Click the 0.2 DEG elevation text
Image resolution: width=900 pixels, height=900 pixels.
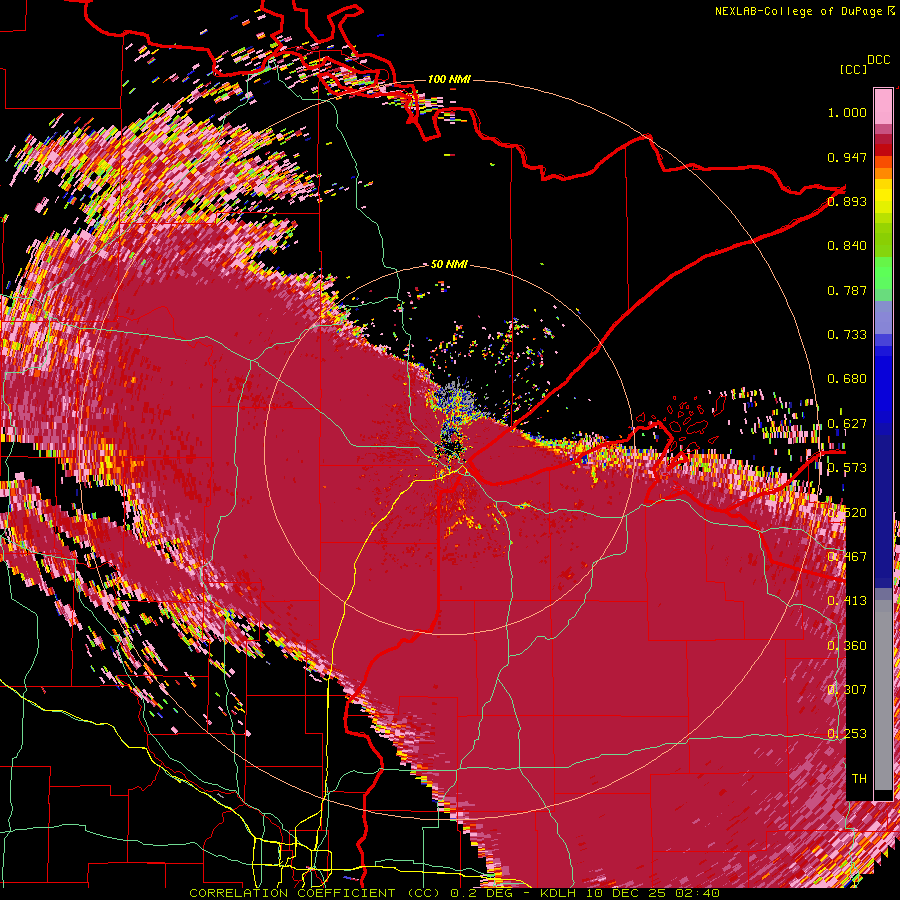pos(482,893)
